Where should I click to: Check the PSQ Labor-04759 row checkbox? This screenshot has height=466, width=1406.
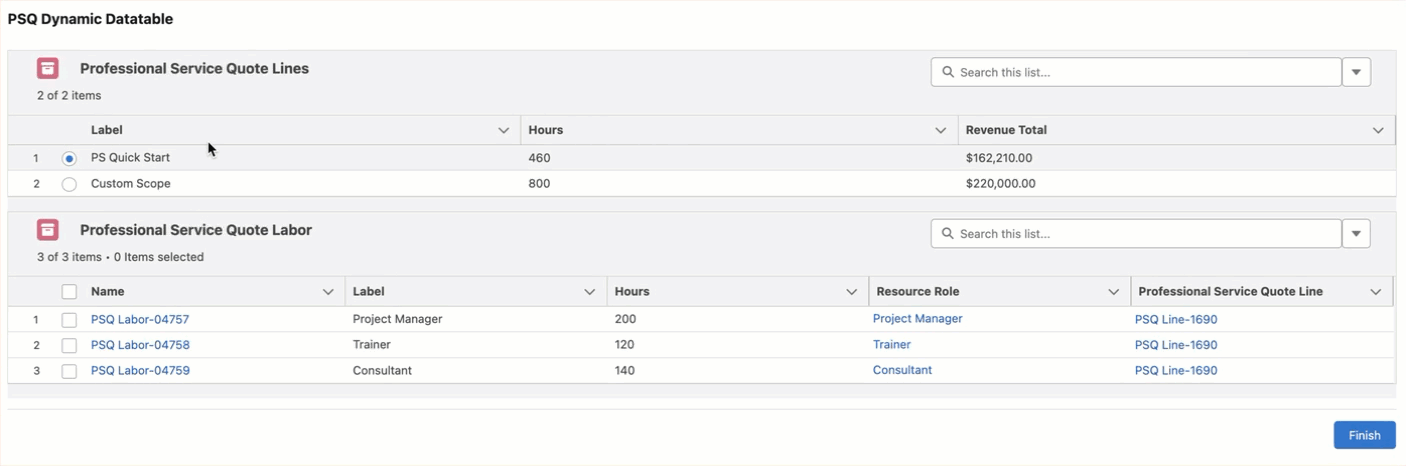click(69, 371)
